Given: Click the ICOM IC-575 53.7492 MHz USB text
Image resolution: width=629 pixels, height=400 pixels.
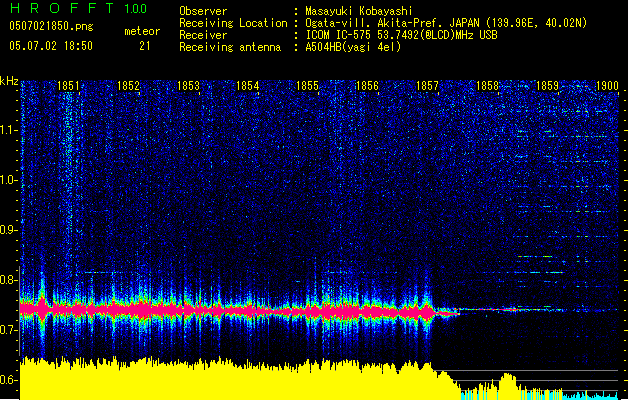Looking at the screenshot, I should coord(402,35).
